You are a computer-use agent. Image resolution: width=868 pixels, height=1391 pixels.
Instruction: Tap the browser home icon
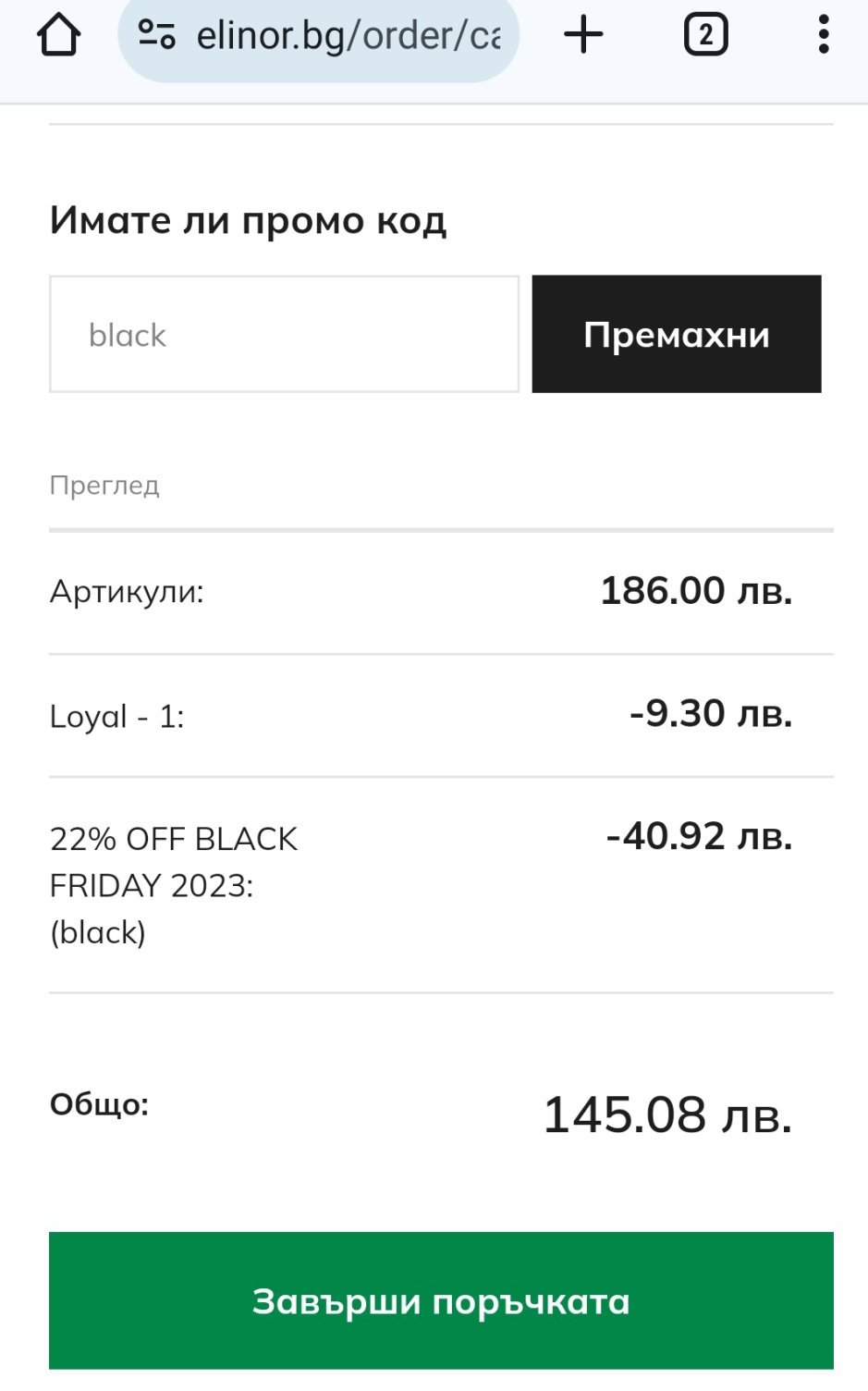click(x=58, y=35)
